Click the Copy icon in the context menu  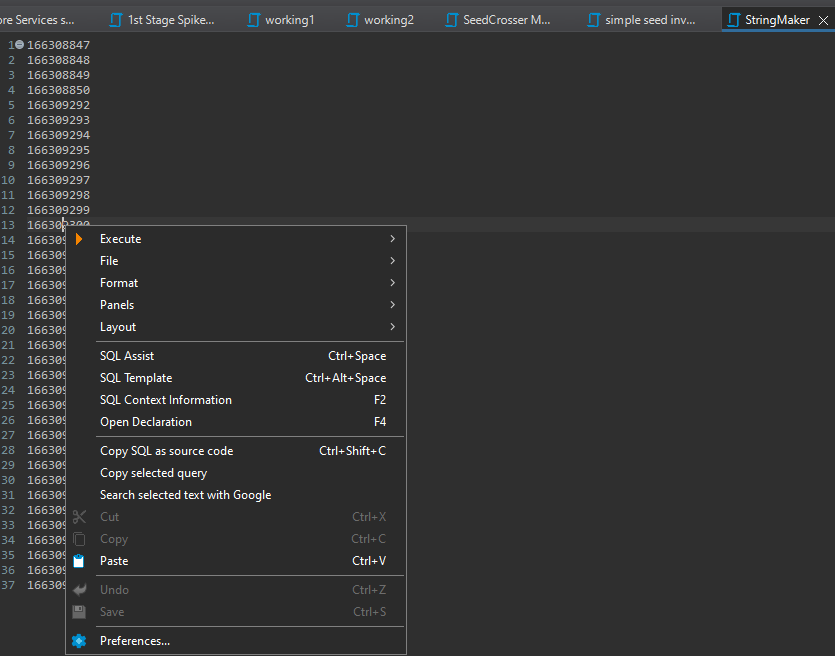pos(78,538)
